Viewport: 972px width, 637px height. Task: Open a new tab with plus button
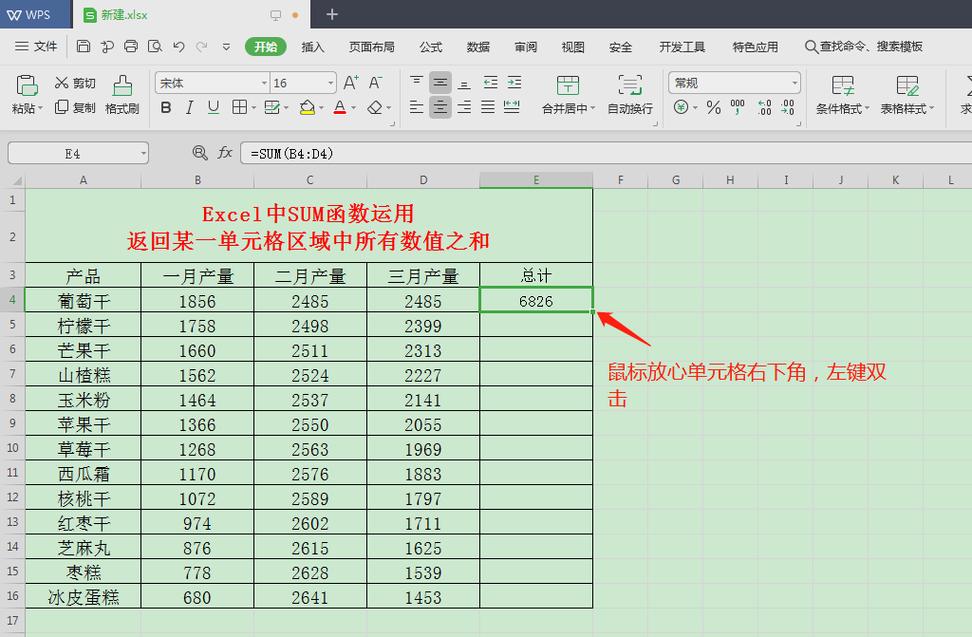(x=332, y=14)
